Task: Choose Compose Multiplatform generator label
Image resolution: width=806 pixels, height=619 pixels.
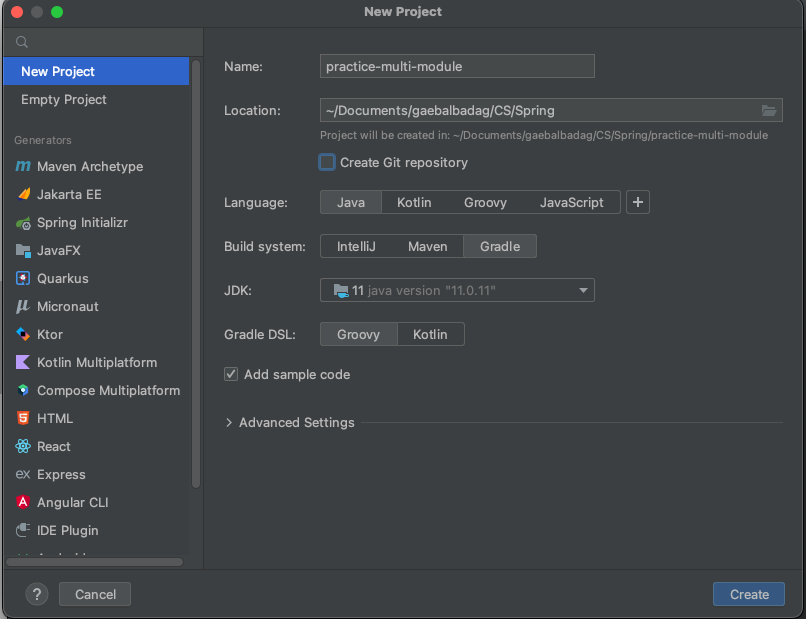Action: 108,390
